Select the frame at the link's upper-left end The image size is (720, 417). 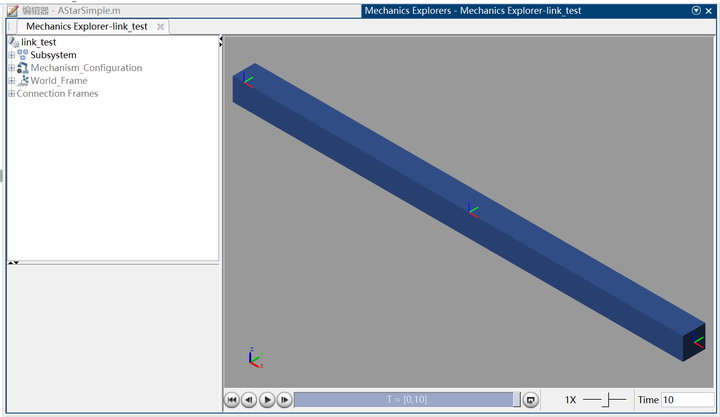(248, 81)
